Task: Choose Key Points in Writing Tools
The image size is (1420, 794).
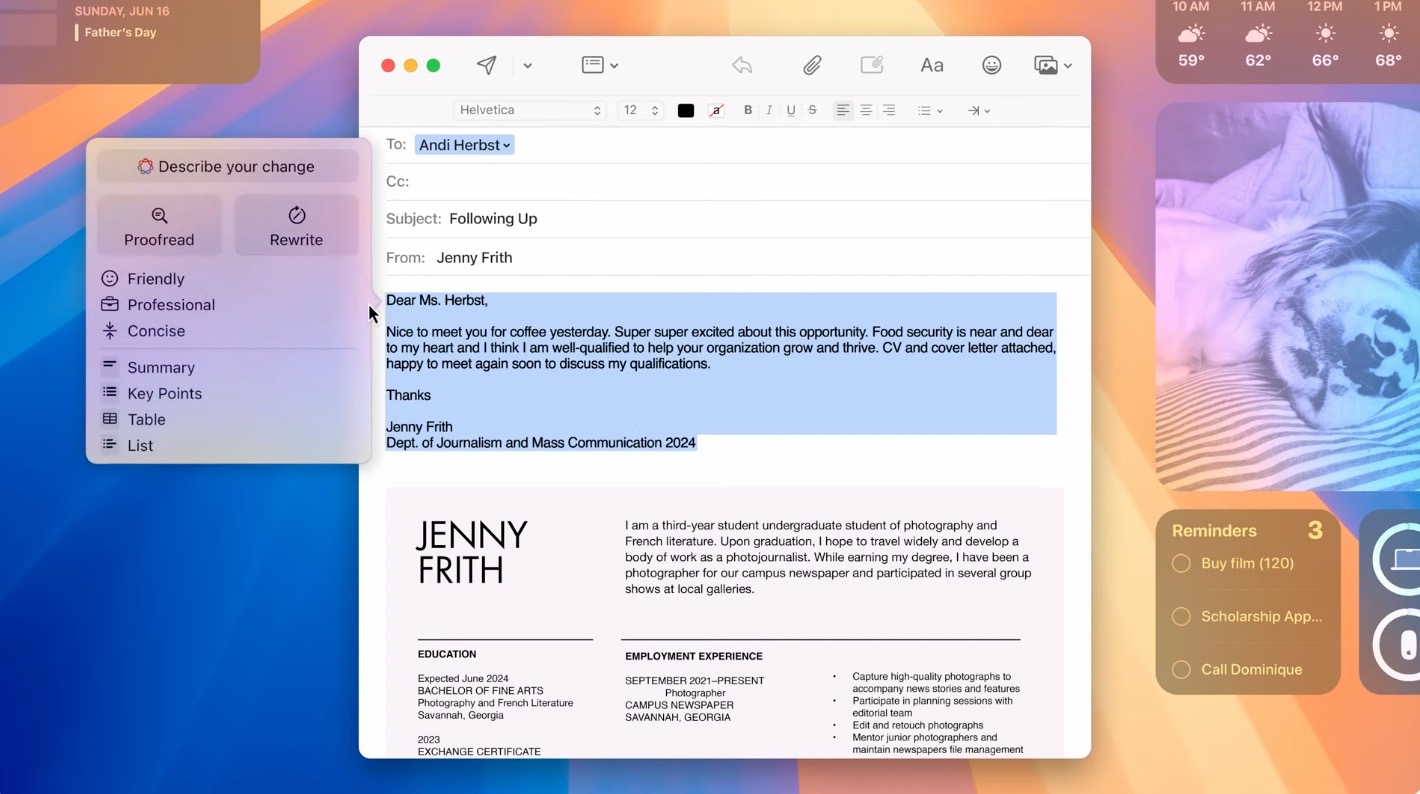Action: [x=164, y=393]
